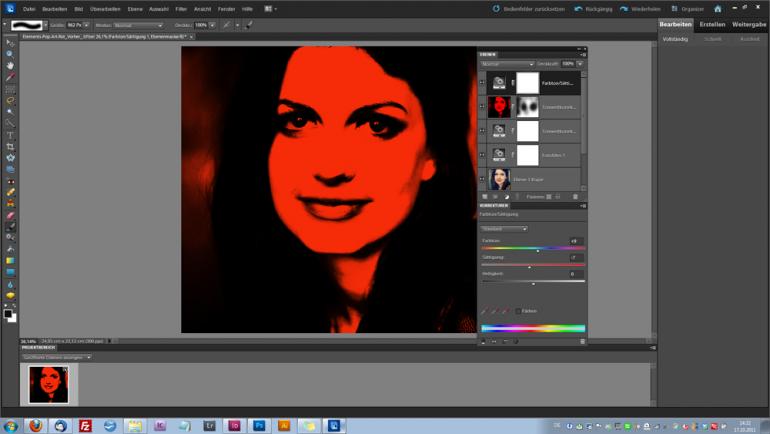Select the Gradient tool
The width and height of the screenshot is (770, 434).
[x=10, y=261]
